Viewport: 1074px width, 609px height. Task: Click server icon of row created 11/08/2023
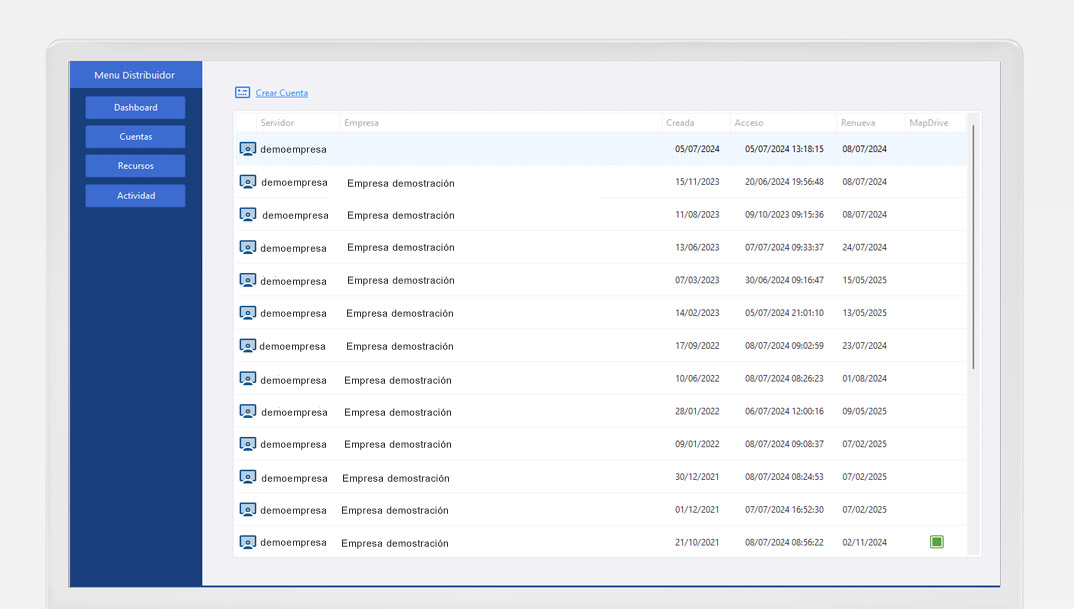point(248,214)
